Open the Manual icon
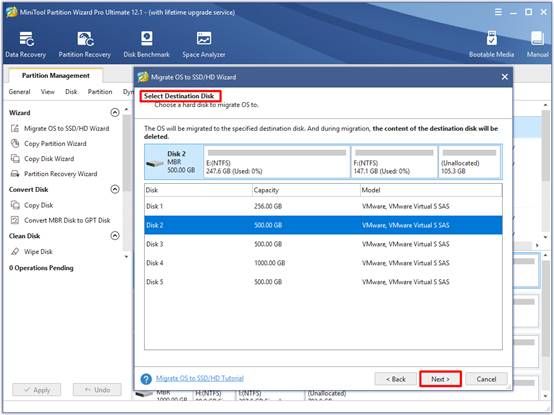Image resolution: width=554 pixels, height=415 pixels. pyautogui.click(x=537, y=38)
